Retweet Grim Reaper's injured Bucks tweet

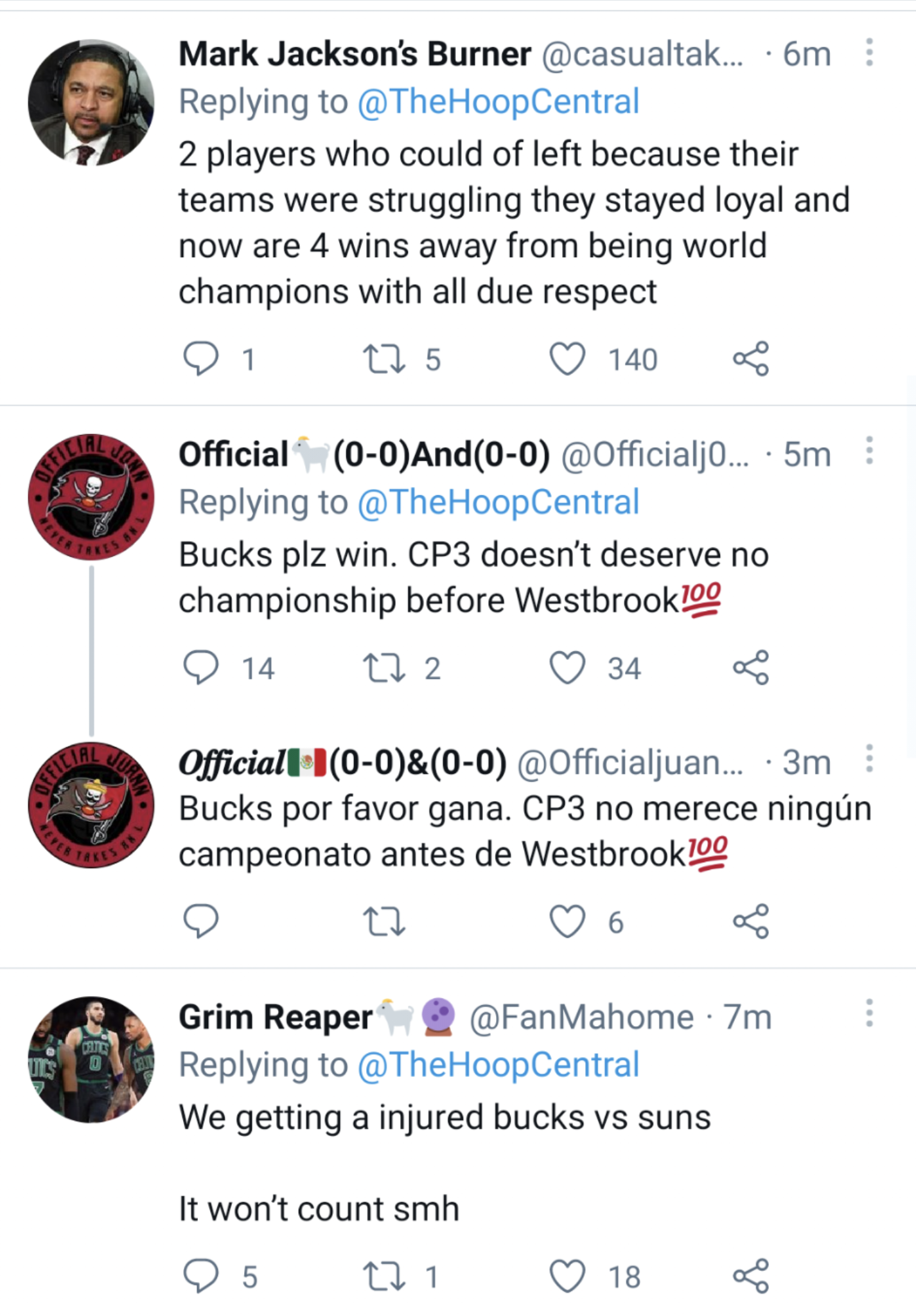(x=384, y=1276)
